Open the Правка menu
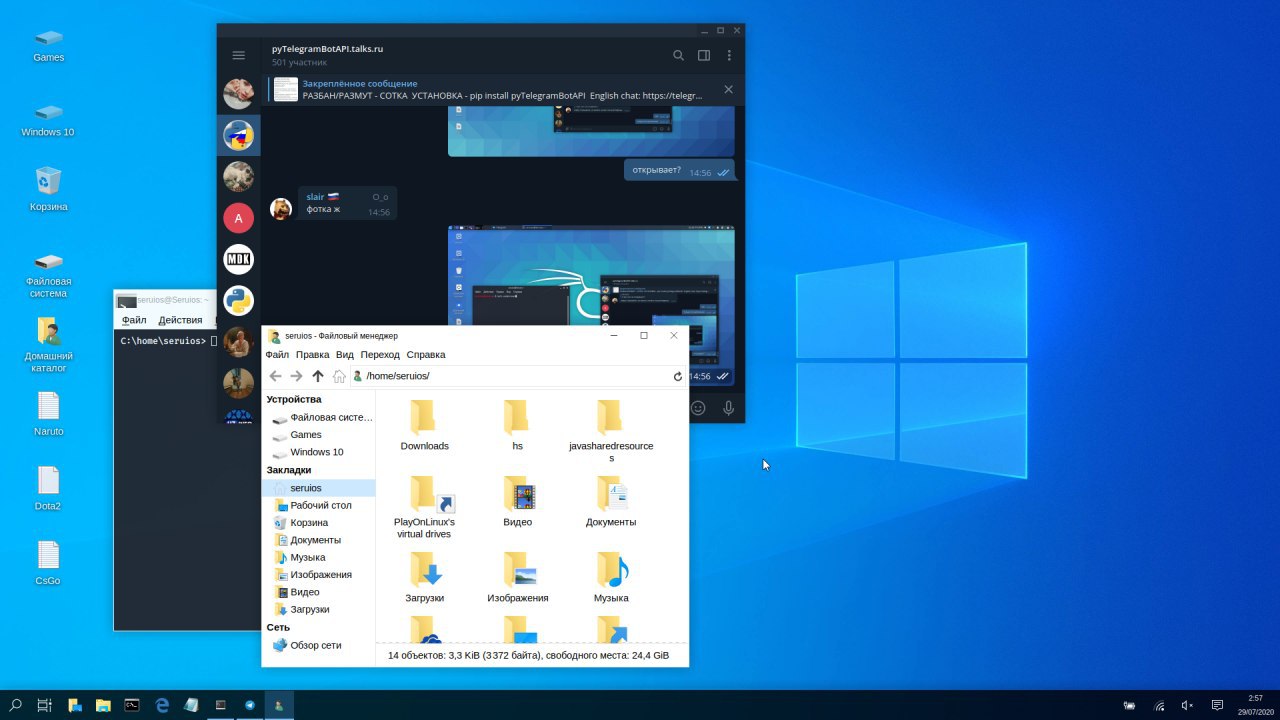The height and width of the screenshot is (720, 1280). click(313, 354)
